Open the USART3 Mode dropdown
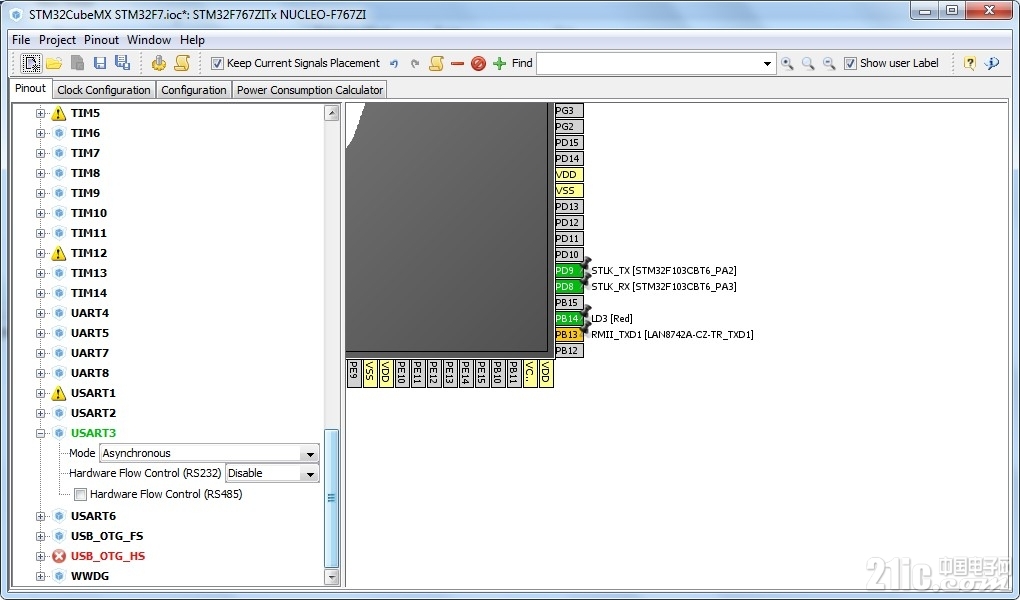 (310, 454)
